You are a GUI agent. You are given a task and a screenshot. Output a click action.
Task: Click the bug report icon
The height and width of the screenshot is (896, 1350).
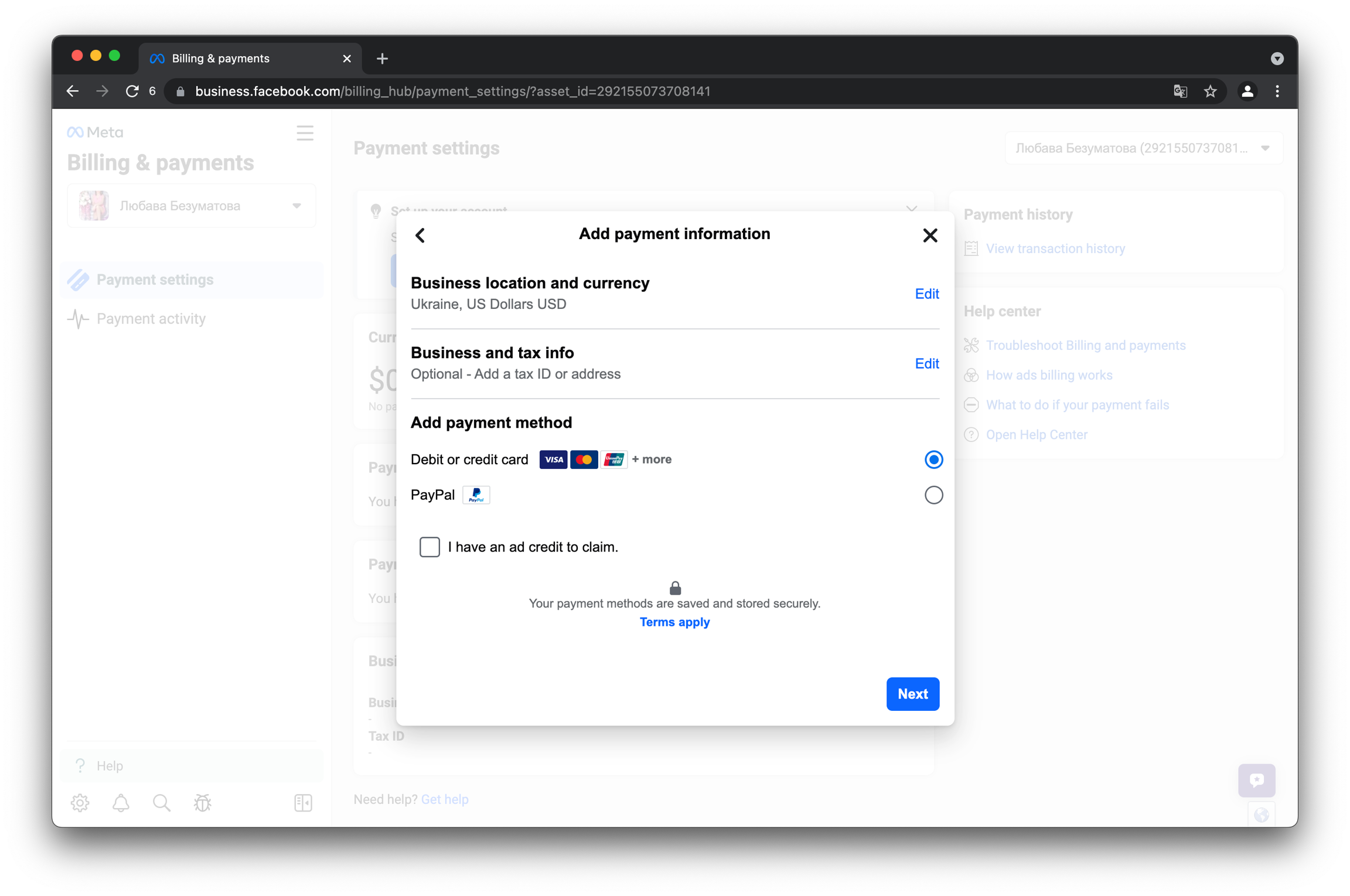click(x=203, y=802)
